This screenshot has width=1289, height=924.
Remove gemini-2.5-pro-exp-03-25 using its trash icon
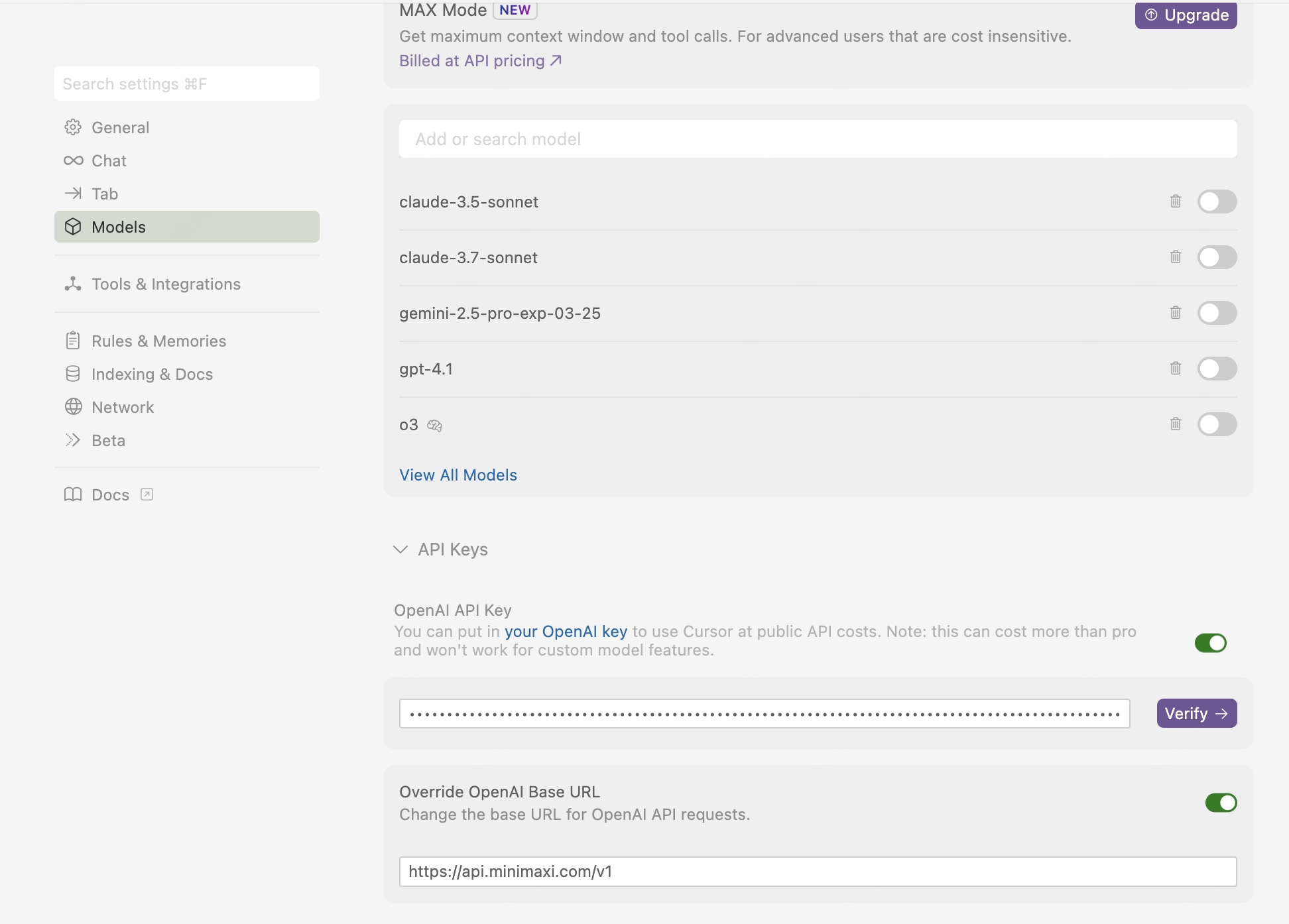pyautogui.click(x=1176, y=312)
